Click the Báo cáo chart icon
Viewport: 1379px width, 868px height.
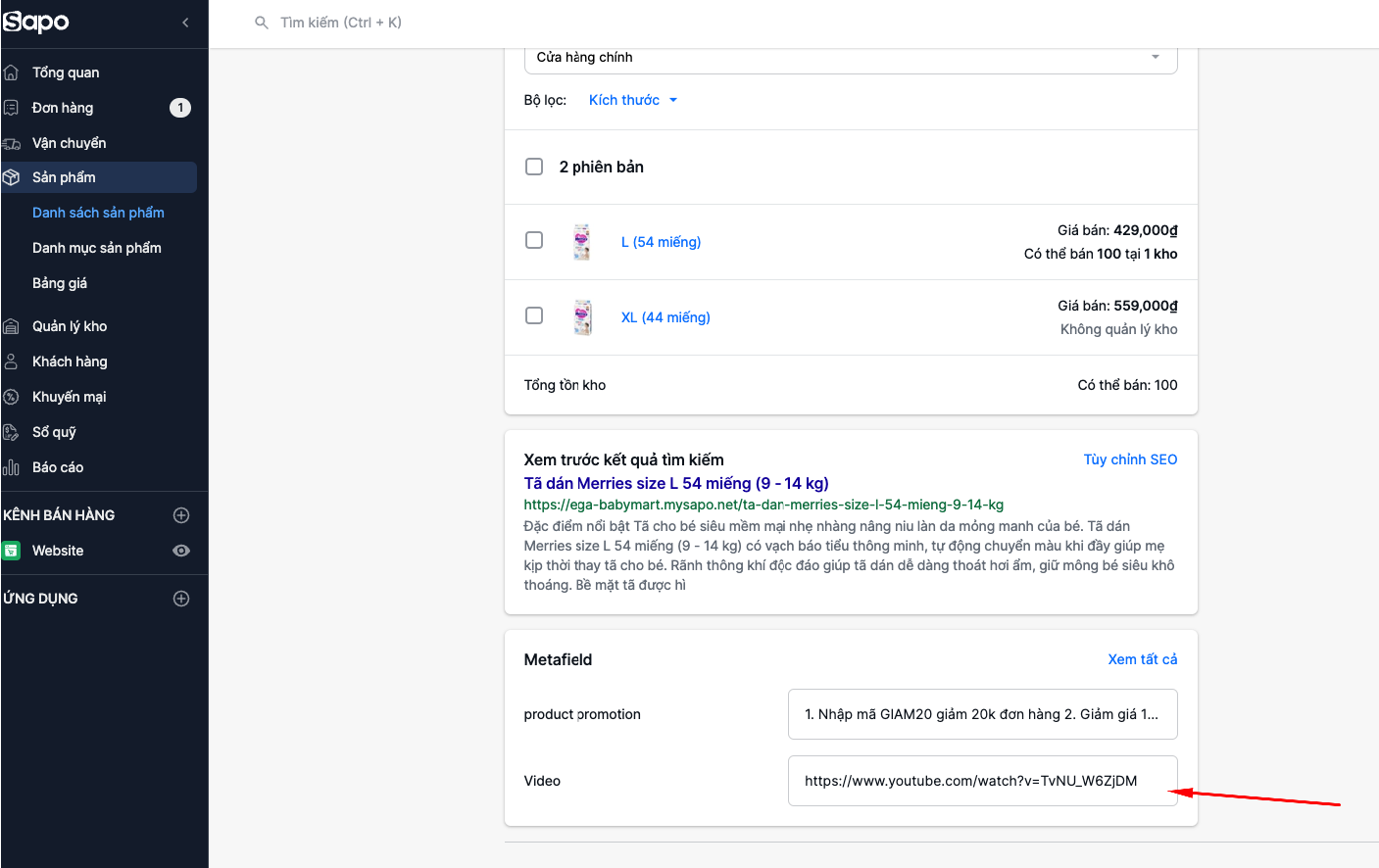coord(12,467)
